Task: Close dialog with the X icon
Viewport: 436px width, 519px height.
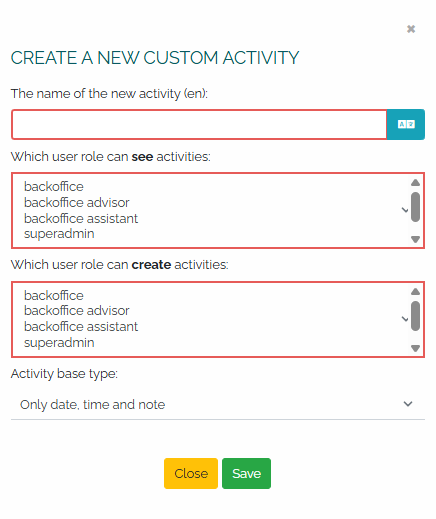Action: [411, 29]
